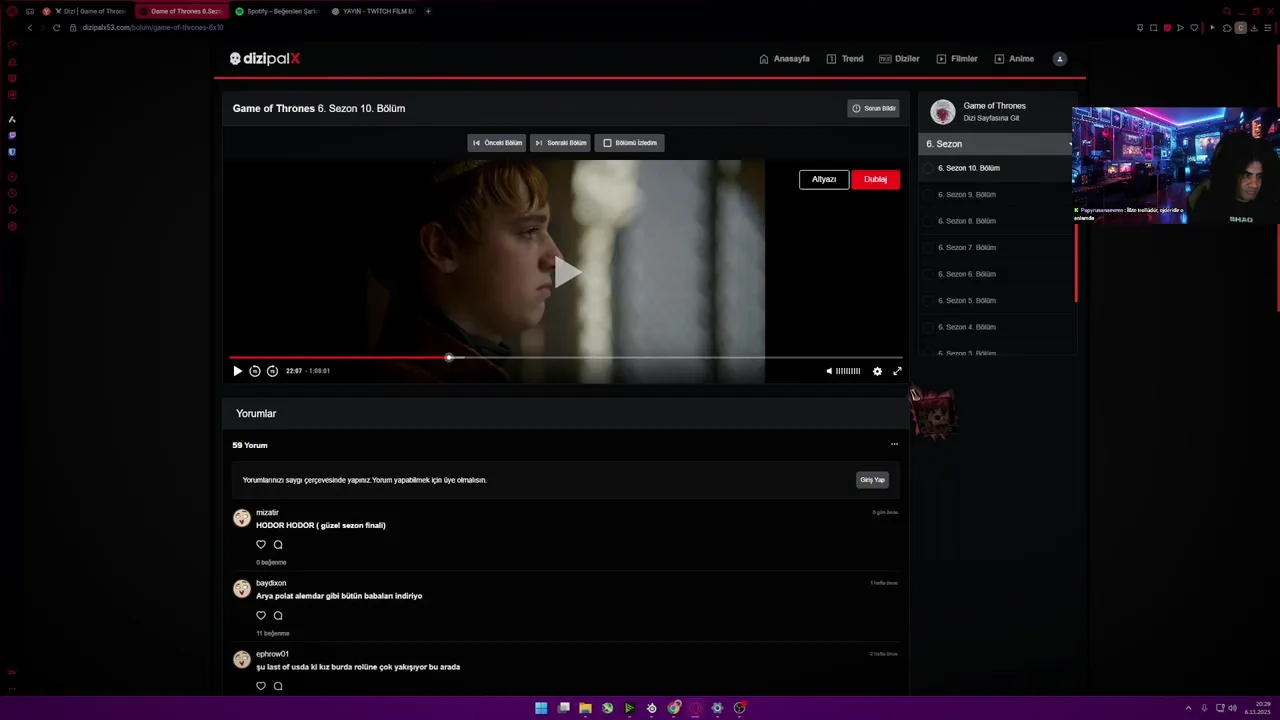Switch to first Dizi Game of Thrones tab
Viewport: 1280px width, 720px height.
pyautogui.click(x=85, y=11)
